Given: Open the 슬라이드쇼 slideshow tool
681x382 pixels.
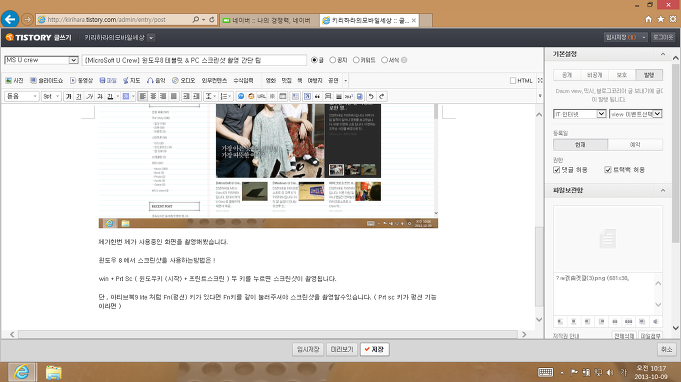Looking at the screenshot, I should (46, 81).
